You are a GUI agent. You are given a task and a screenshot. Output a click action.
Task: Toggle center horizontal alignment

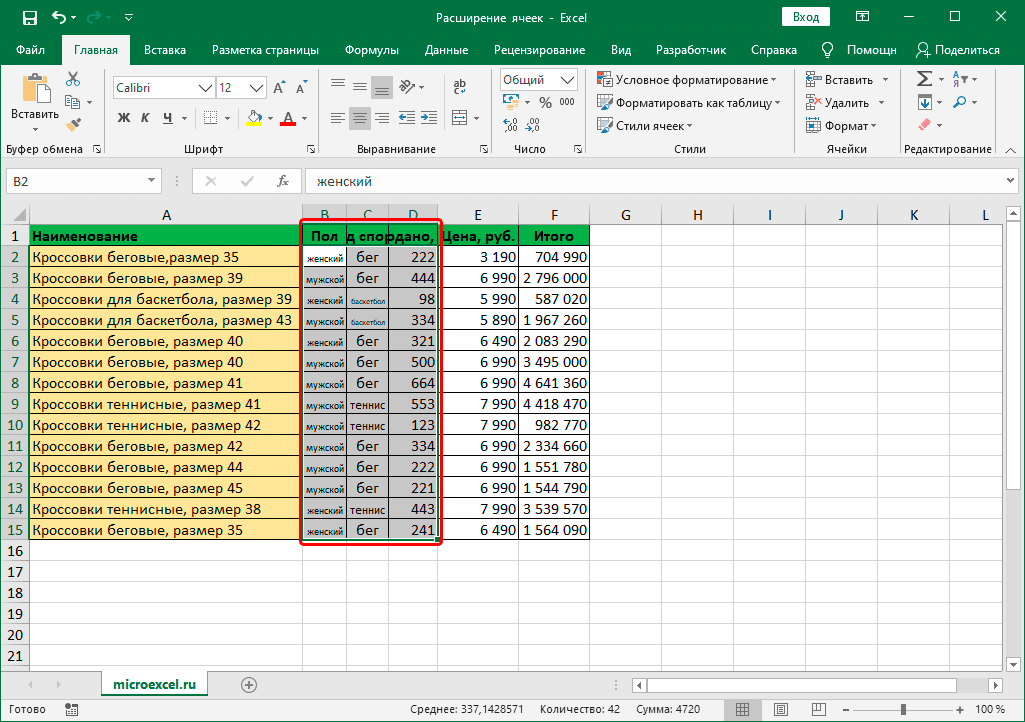point(360,118)
